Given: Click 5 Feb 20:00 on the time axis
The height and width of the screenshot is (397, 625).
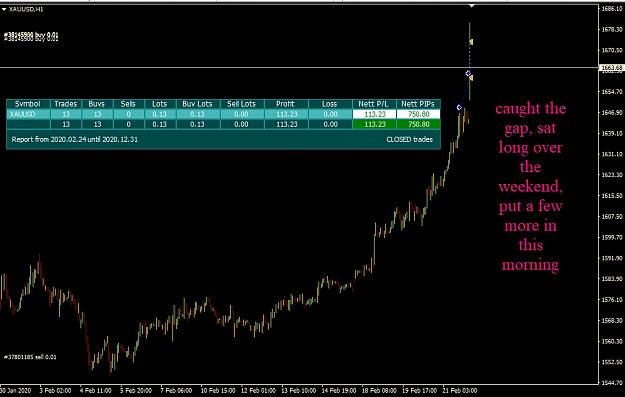Looking at the screenshot, I should tap(136, 391).
